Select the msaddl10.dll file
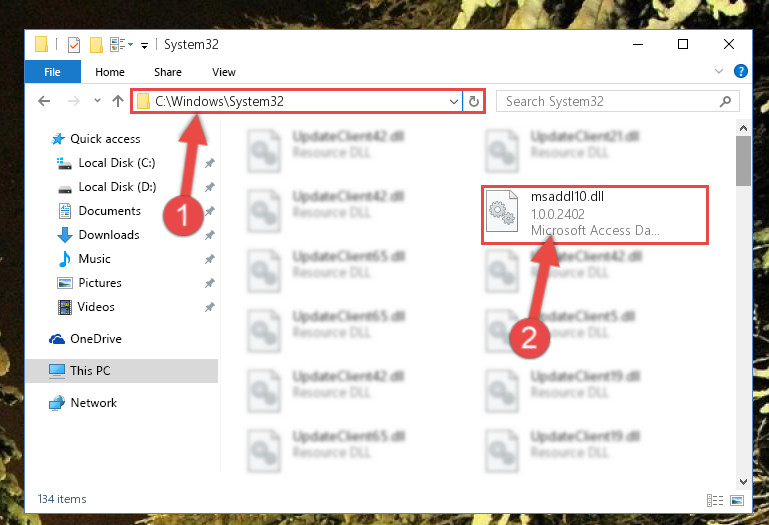 pos(594,214)
